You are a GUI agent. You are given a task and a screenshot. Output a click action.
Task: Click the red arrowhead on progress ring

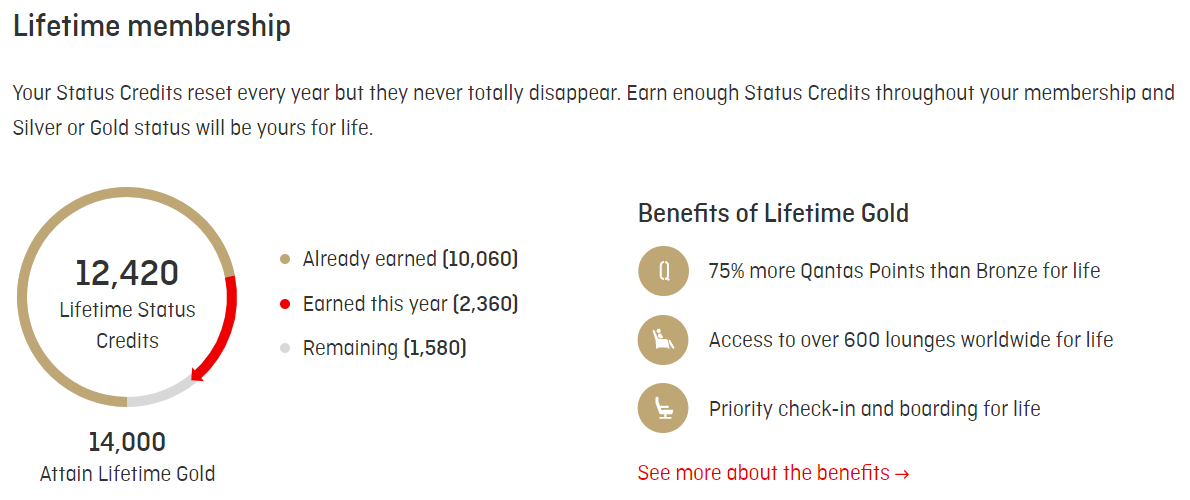coord(200,377)
